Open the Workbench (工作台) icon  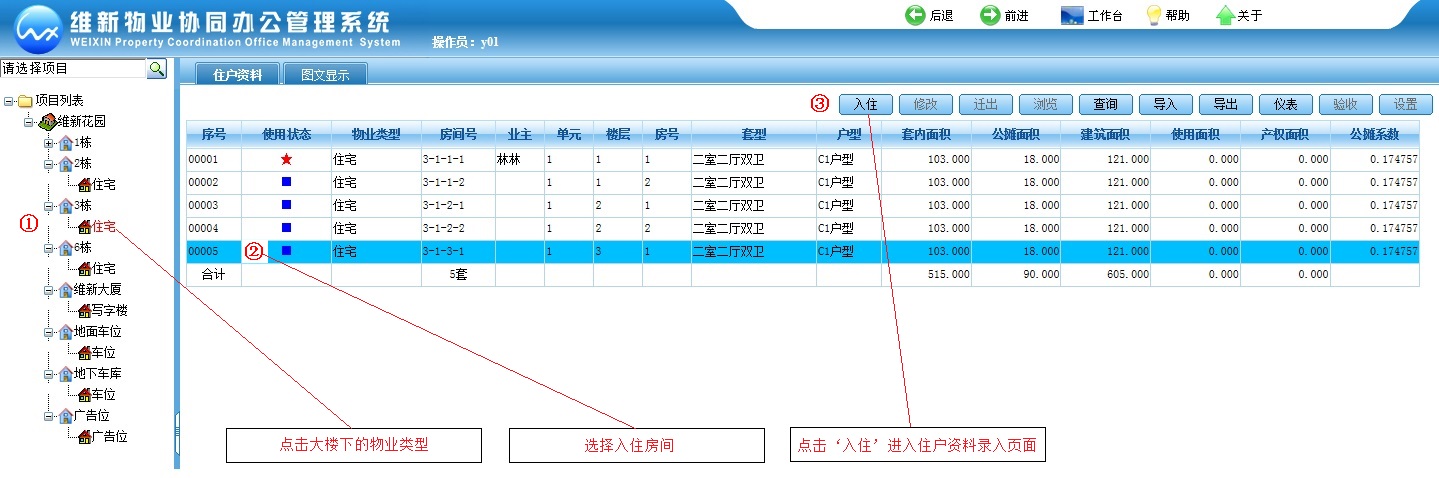(1071, 15)
